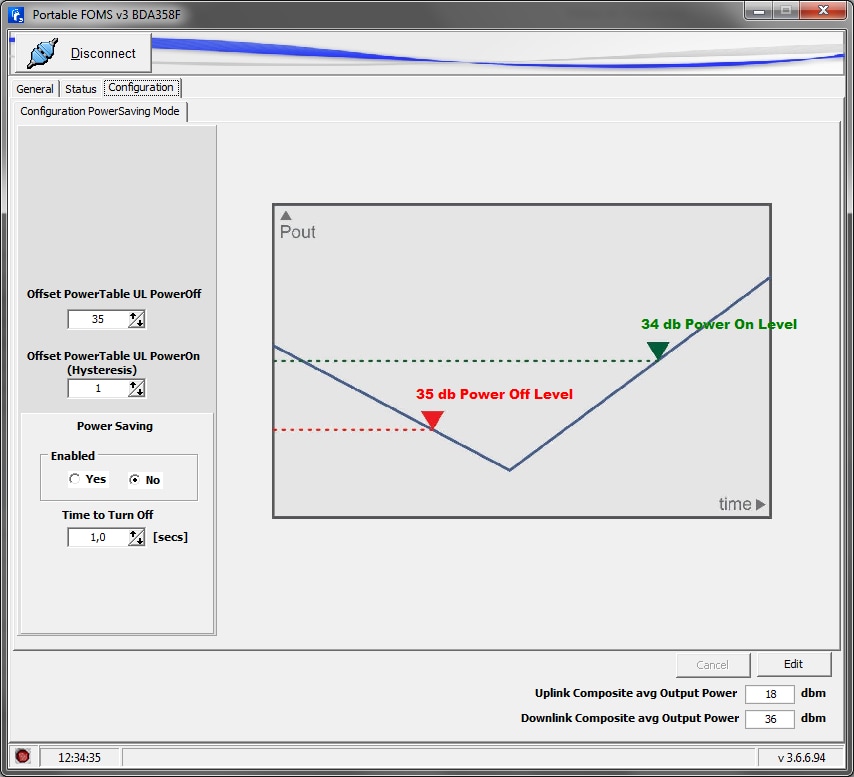This screenshot has width=854, height=777.
Task: Switch to the General tab
Action: click(35, 89)
